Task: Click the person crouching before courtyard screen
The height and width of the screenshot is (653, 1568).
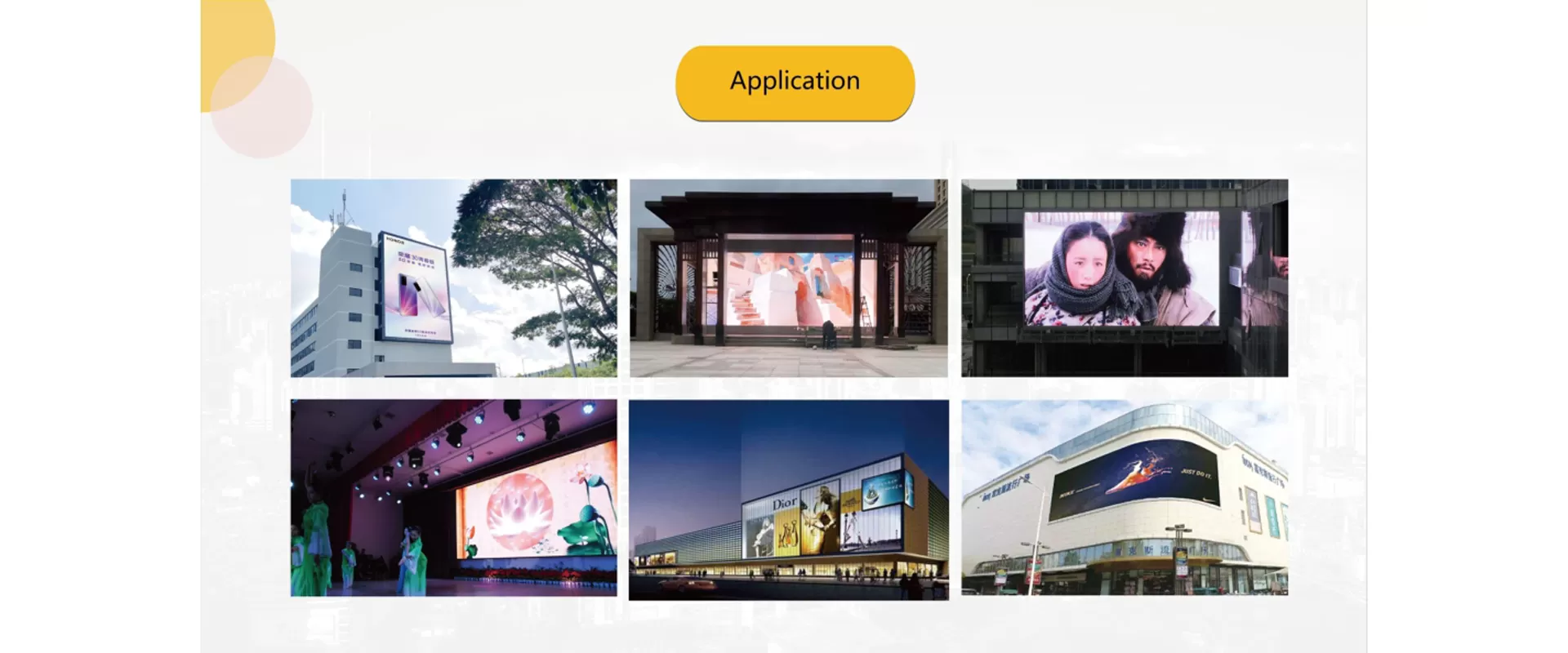Action: pyautogui.click(x=829, y=333)
